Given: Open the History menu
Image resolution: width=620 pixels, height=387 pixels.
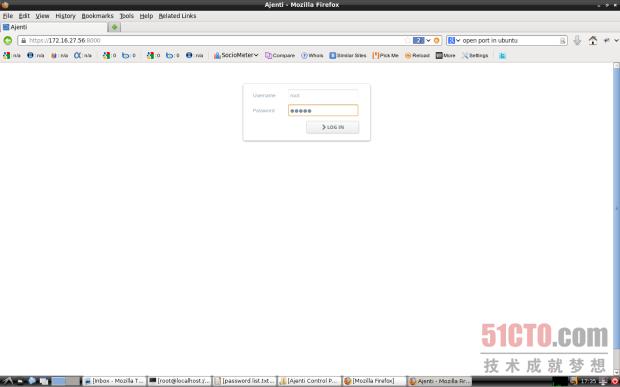Looking at the screenshot, I should 65,16.
